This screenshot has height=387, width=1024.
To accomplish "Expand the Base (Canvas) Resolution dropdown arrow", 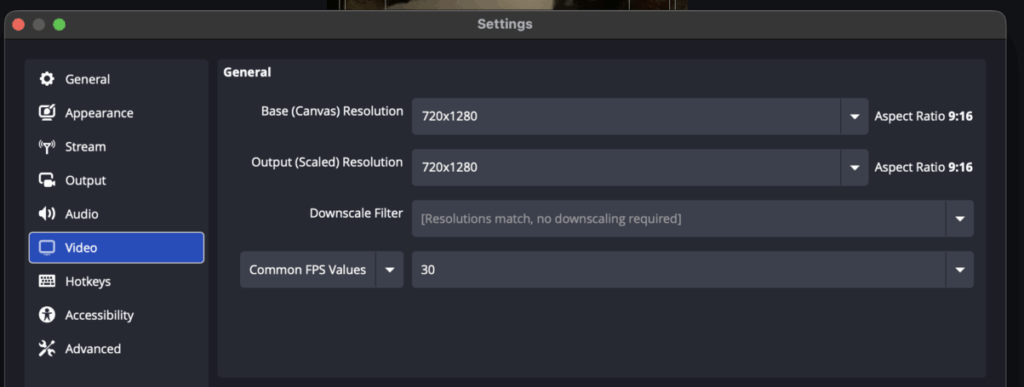I will [x=854, y=117].
